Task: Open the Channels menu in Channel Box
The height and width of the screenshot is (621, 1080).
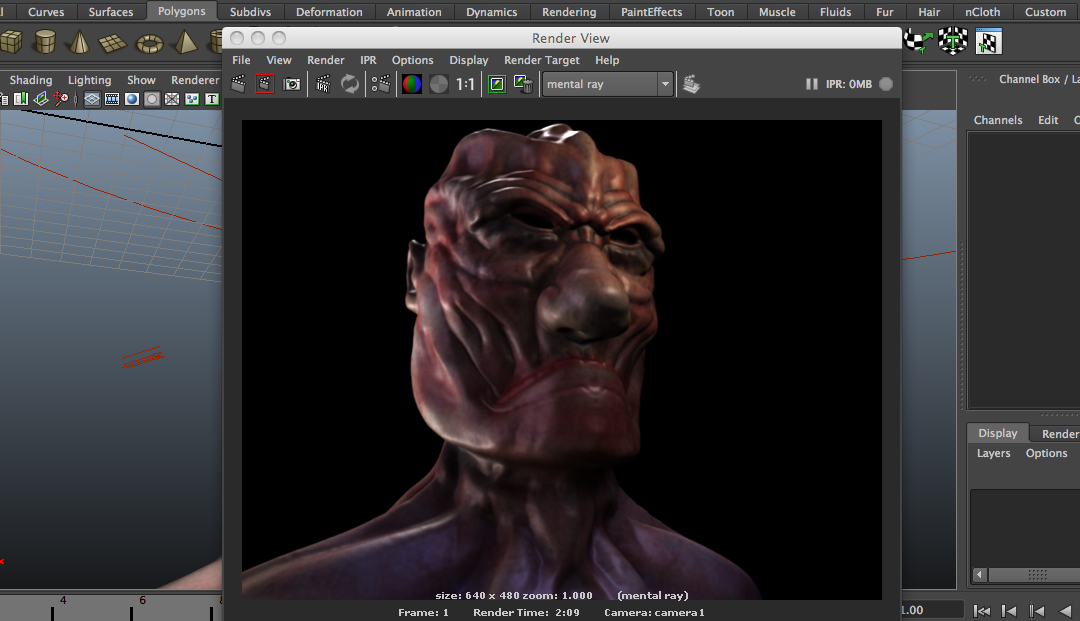Action: 998,120
